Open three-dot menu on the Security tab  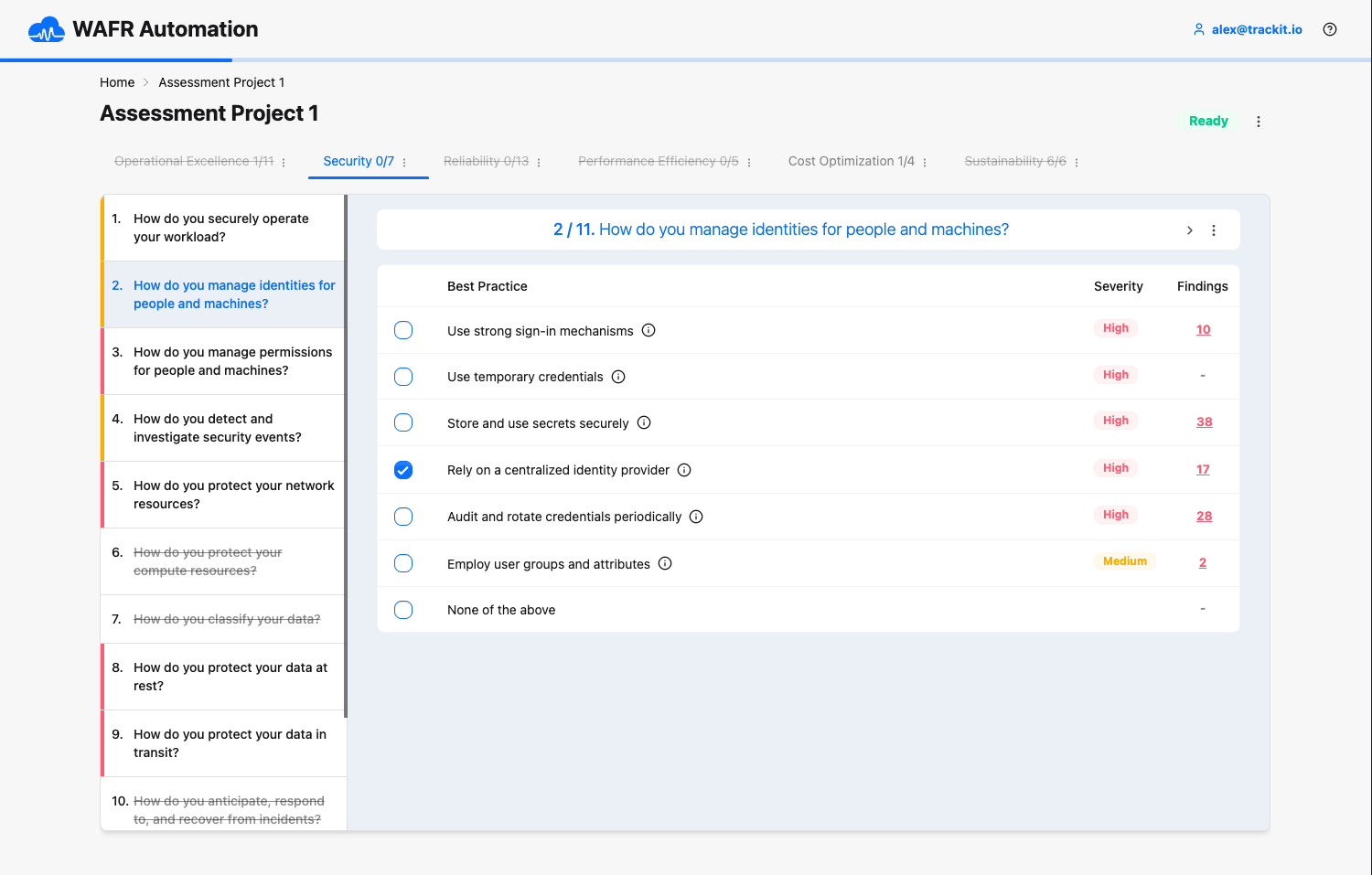click(404, 163)
